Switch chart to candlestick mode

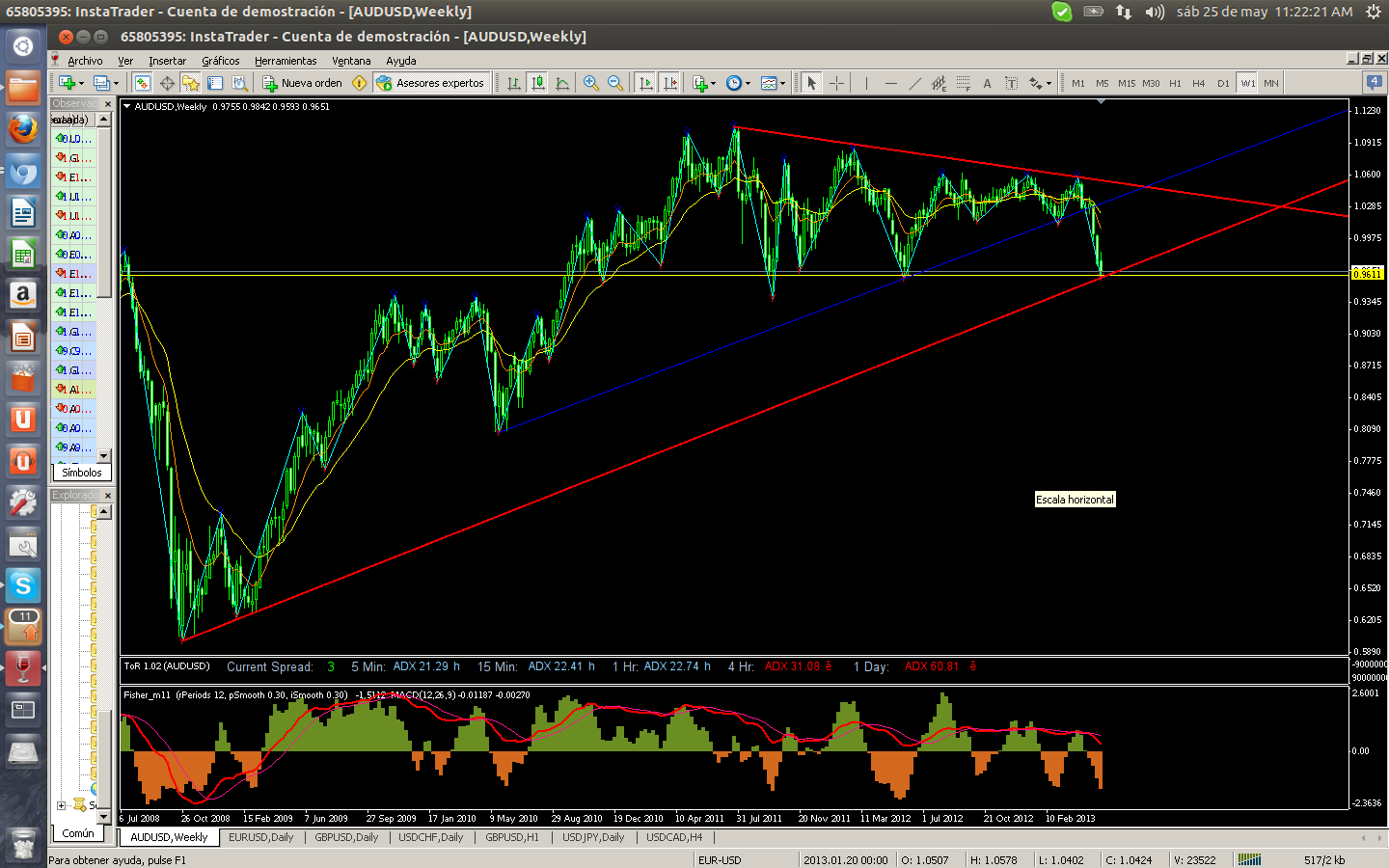(x=538, y=83)
